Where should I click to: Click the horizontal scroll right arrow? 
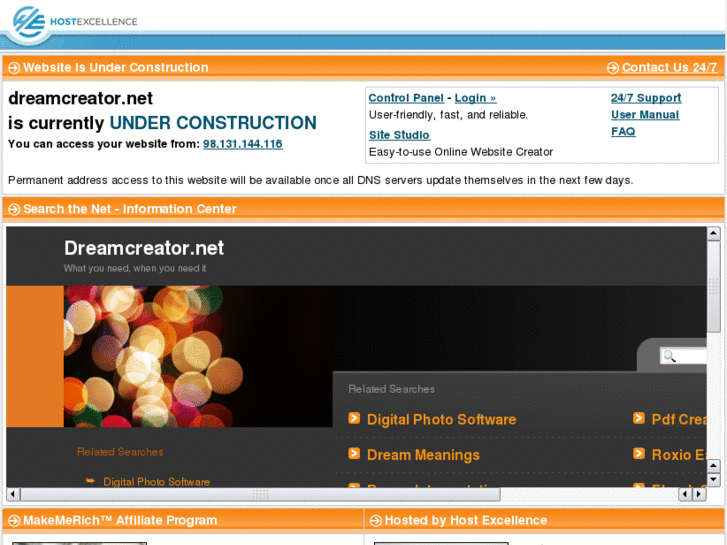[x=699, y=494]
